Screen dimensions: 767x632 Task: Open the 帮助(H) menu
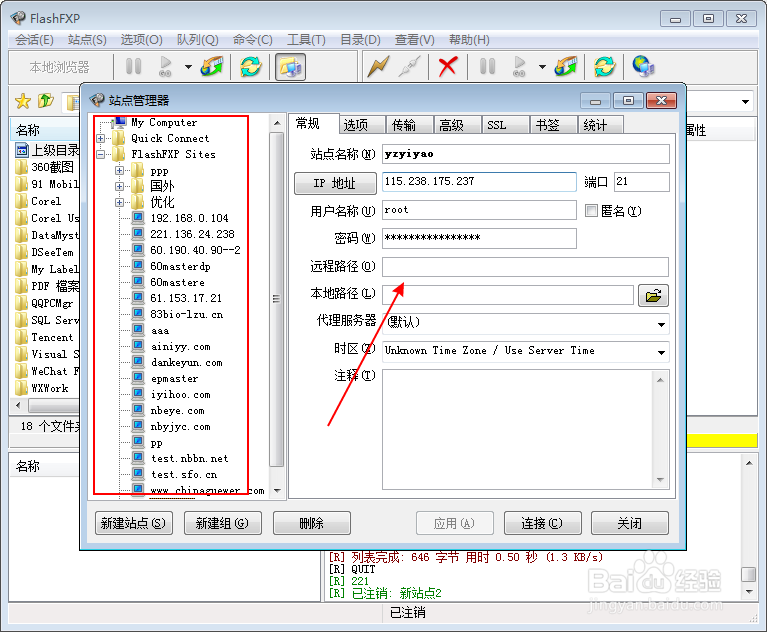[469, 40]
